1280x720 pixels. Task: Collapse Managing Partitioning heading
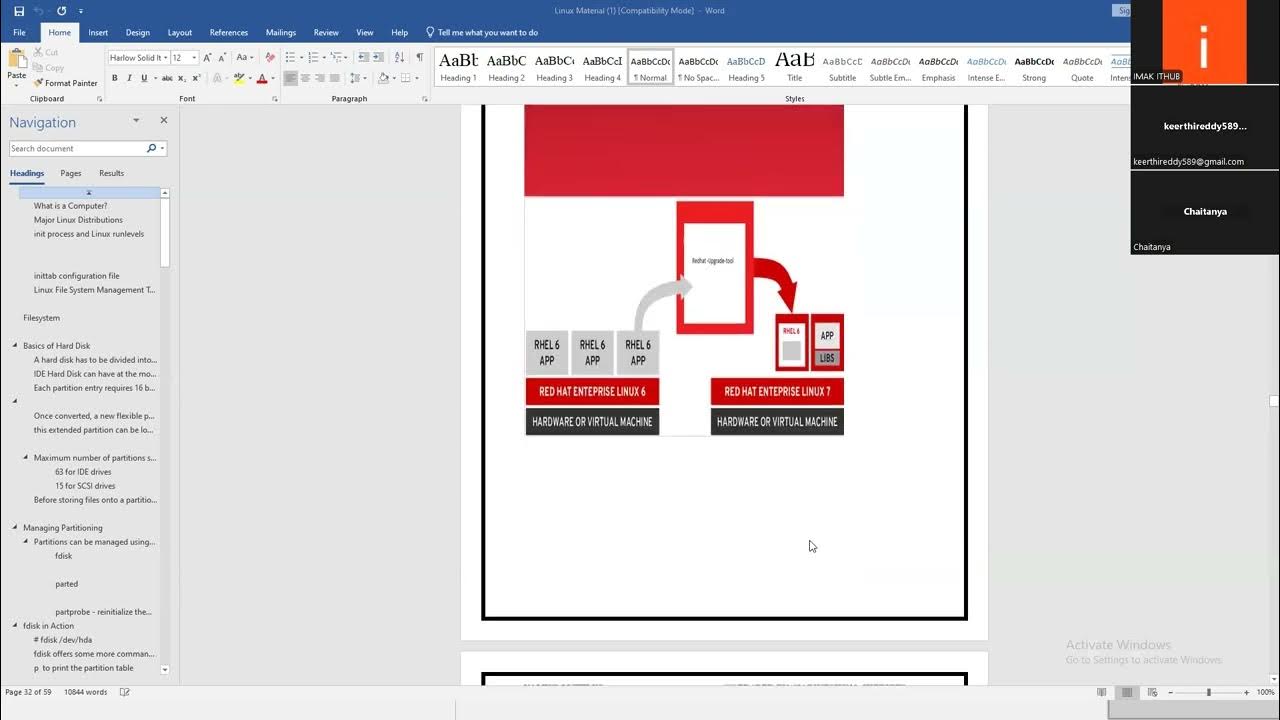coord(15,528)
